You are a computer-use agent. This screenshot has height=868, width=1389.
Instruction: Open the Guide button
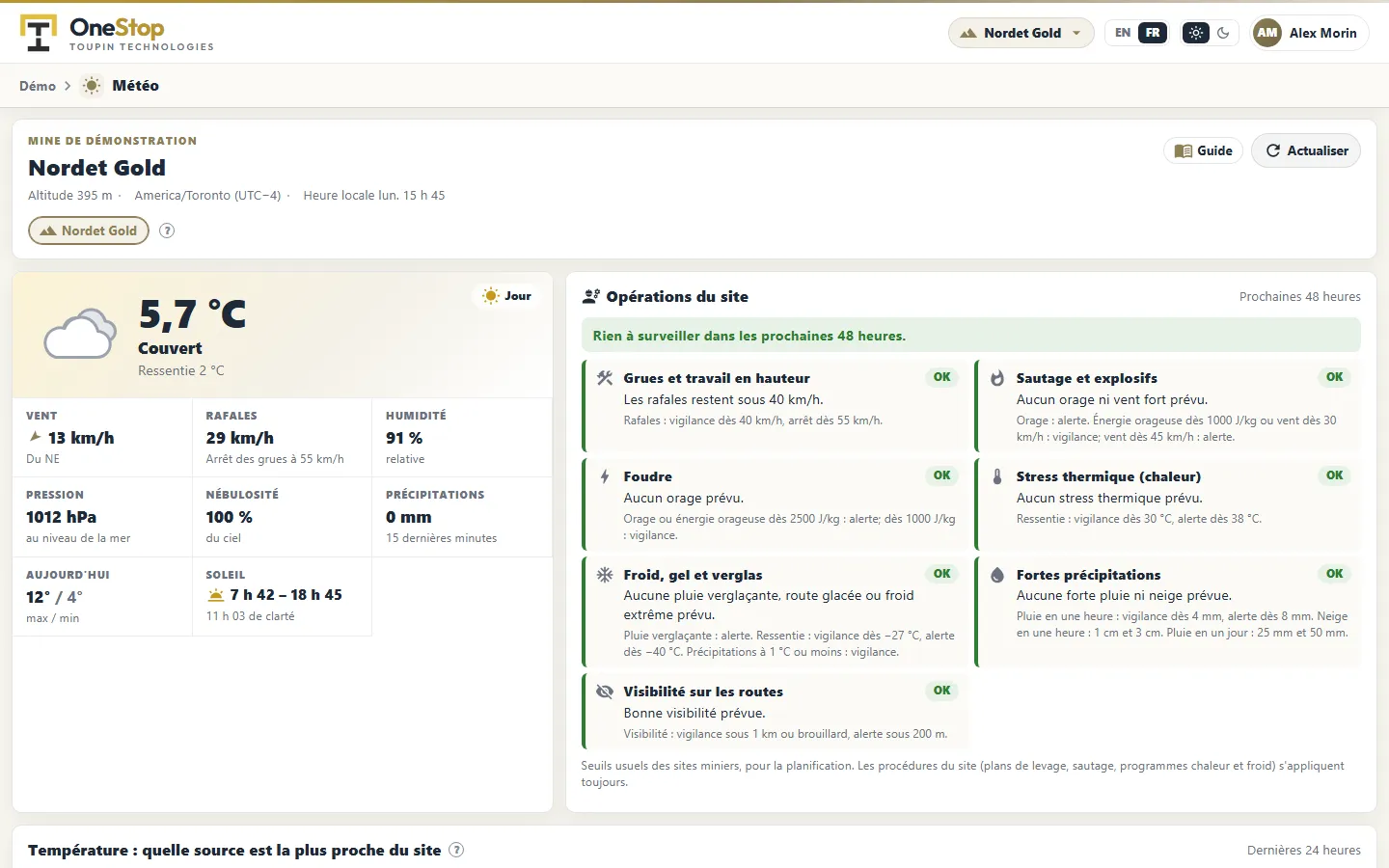pyautogui.click(x=1204, y=150)
